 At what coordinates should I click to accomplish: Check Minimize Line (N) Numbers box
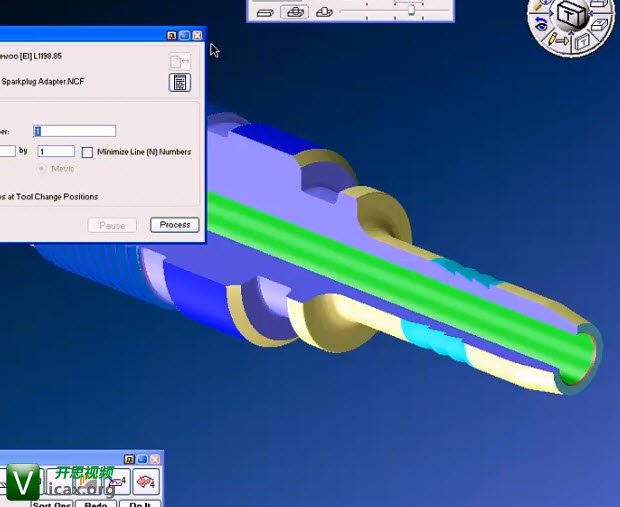pyautogui.click(x=87, y=152)
